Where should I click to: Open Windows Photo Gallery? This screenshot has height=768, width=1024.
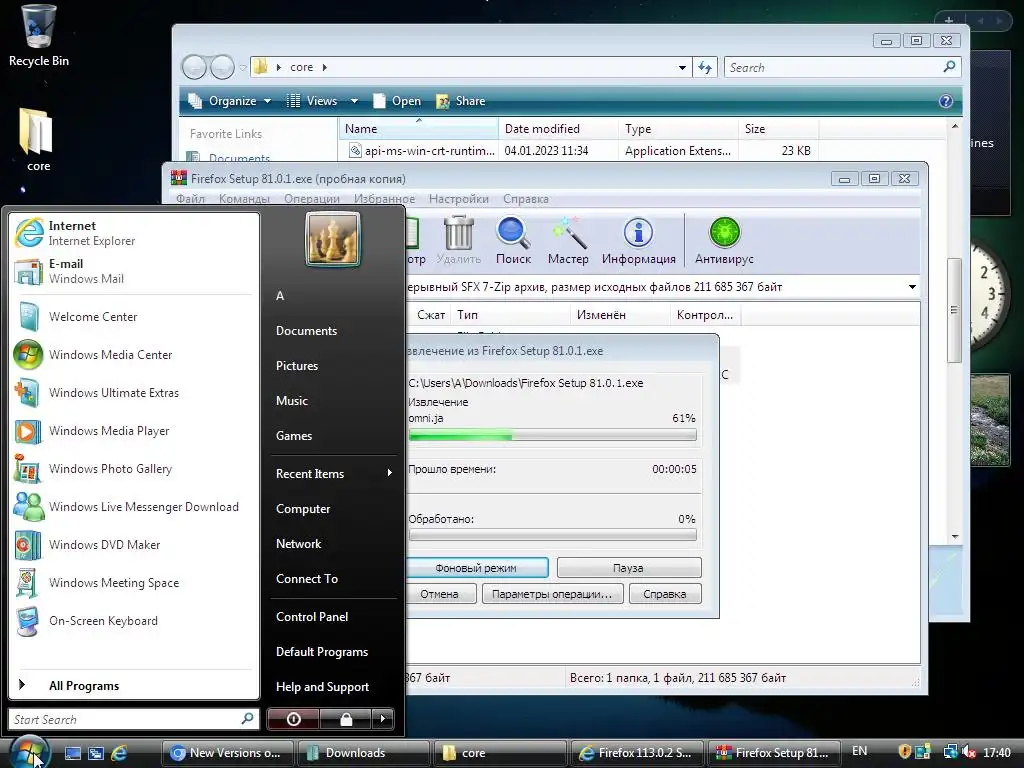(x=134, y=469)
